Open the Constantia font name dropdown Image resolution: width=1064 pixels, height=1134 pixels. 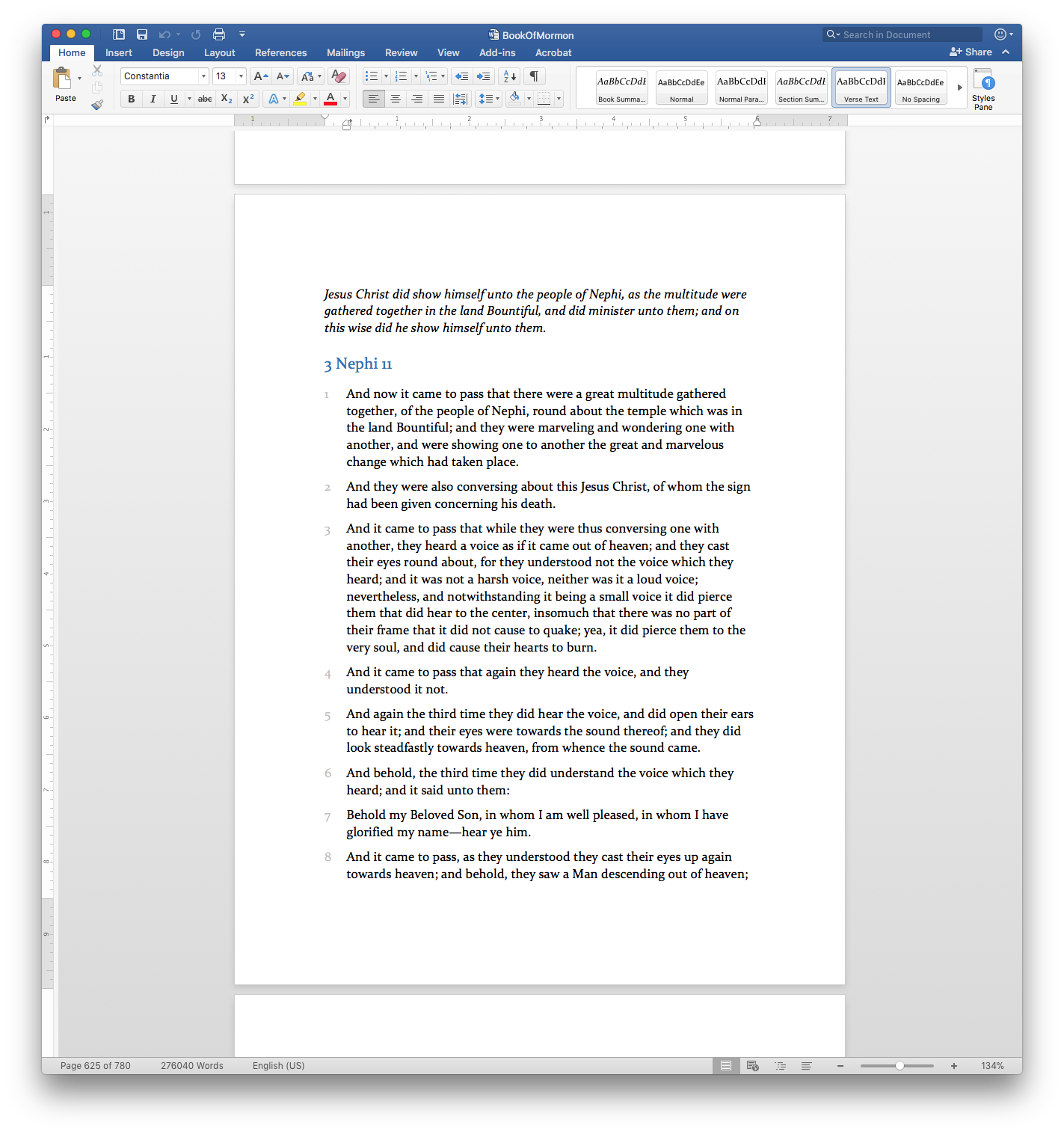coord(203,76)
